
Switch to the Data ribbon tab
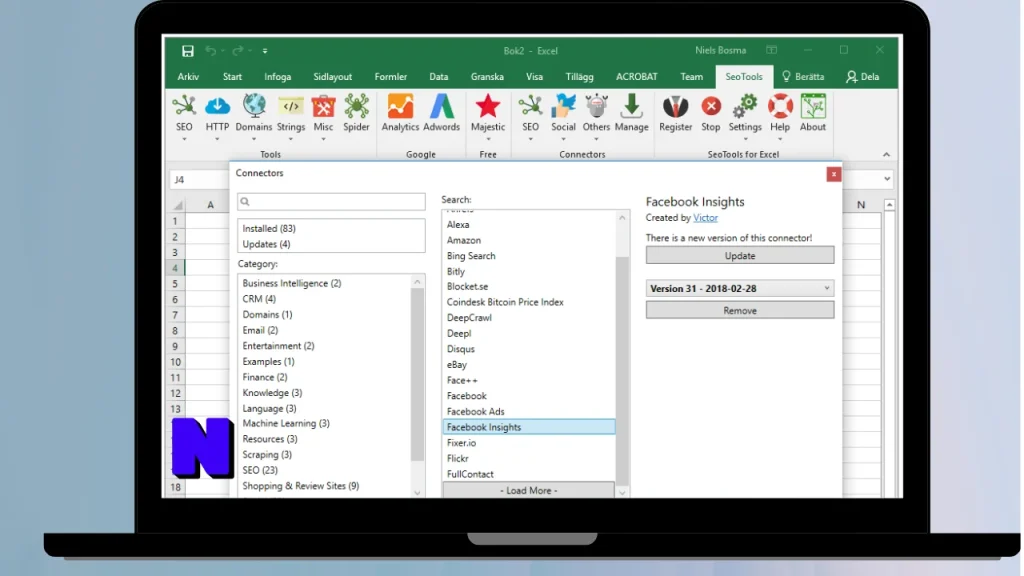[439, 76]
